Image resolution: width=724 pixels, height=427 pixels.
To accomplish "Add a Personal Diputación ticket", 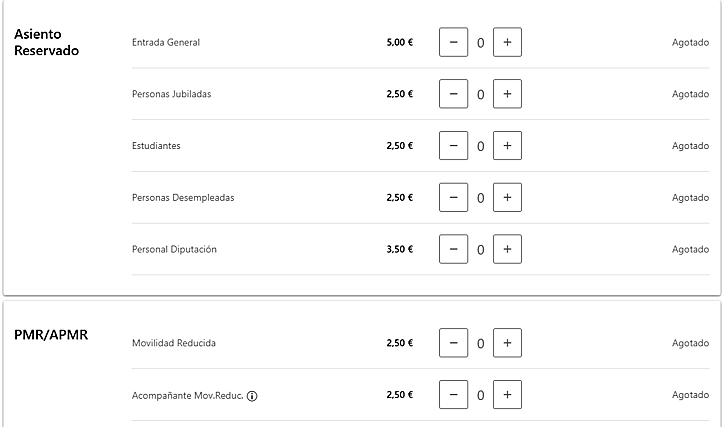I will pyautogui.click(x=507, y=249).
